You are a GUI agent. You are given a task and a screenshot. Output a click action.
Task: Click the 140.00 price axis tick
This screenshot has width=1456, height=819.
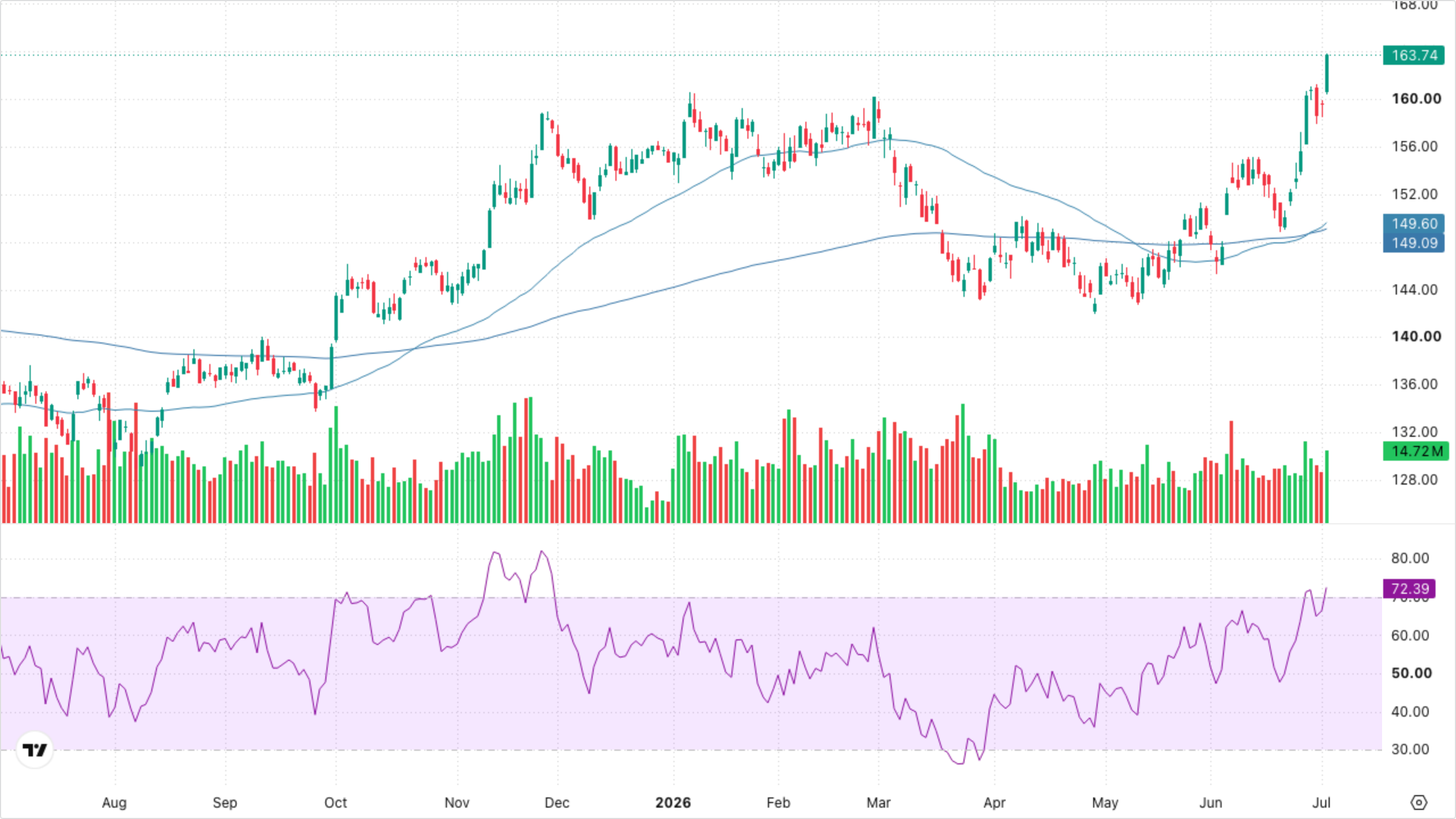click(x=1416, y=337)
